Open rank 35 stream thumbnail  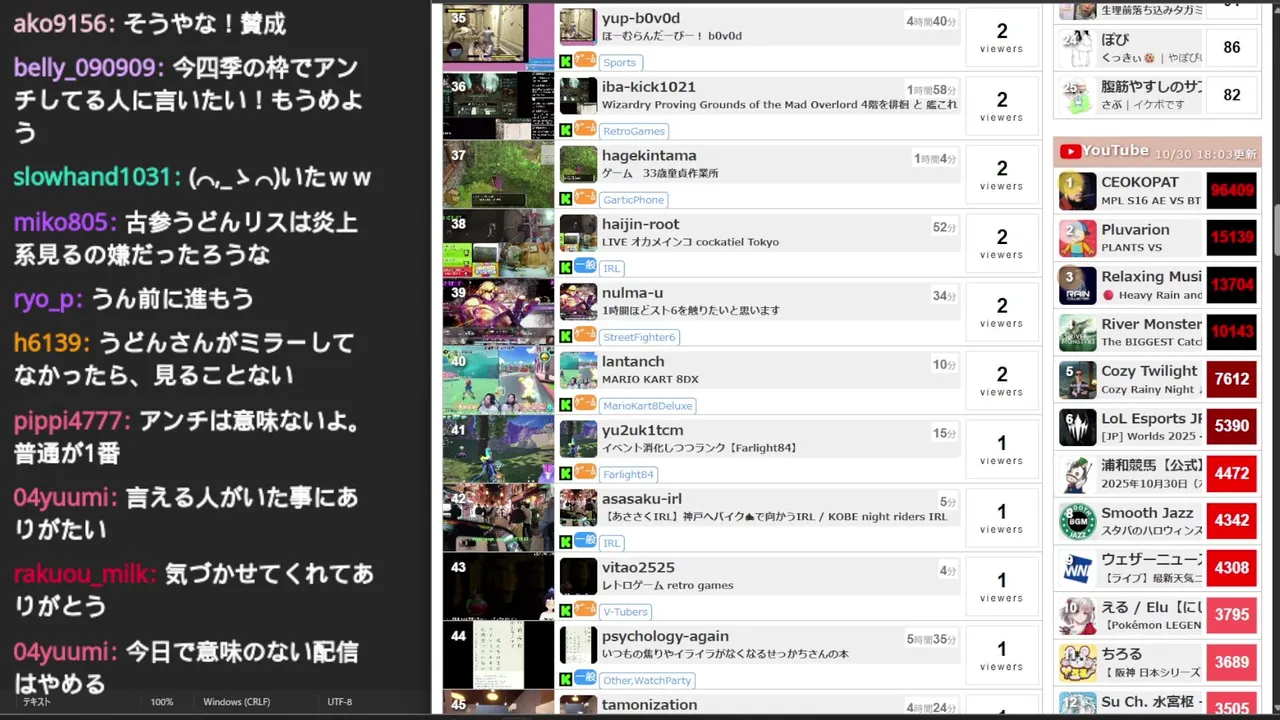coord(498,36)
